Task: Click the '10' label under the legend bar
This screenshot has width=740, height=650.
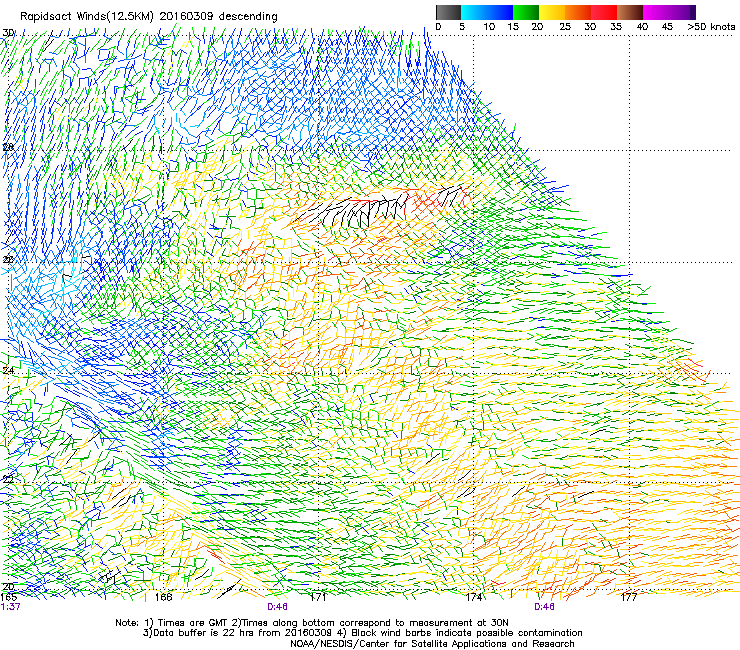Action: (x=489, y=27)
